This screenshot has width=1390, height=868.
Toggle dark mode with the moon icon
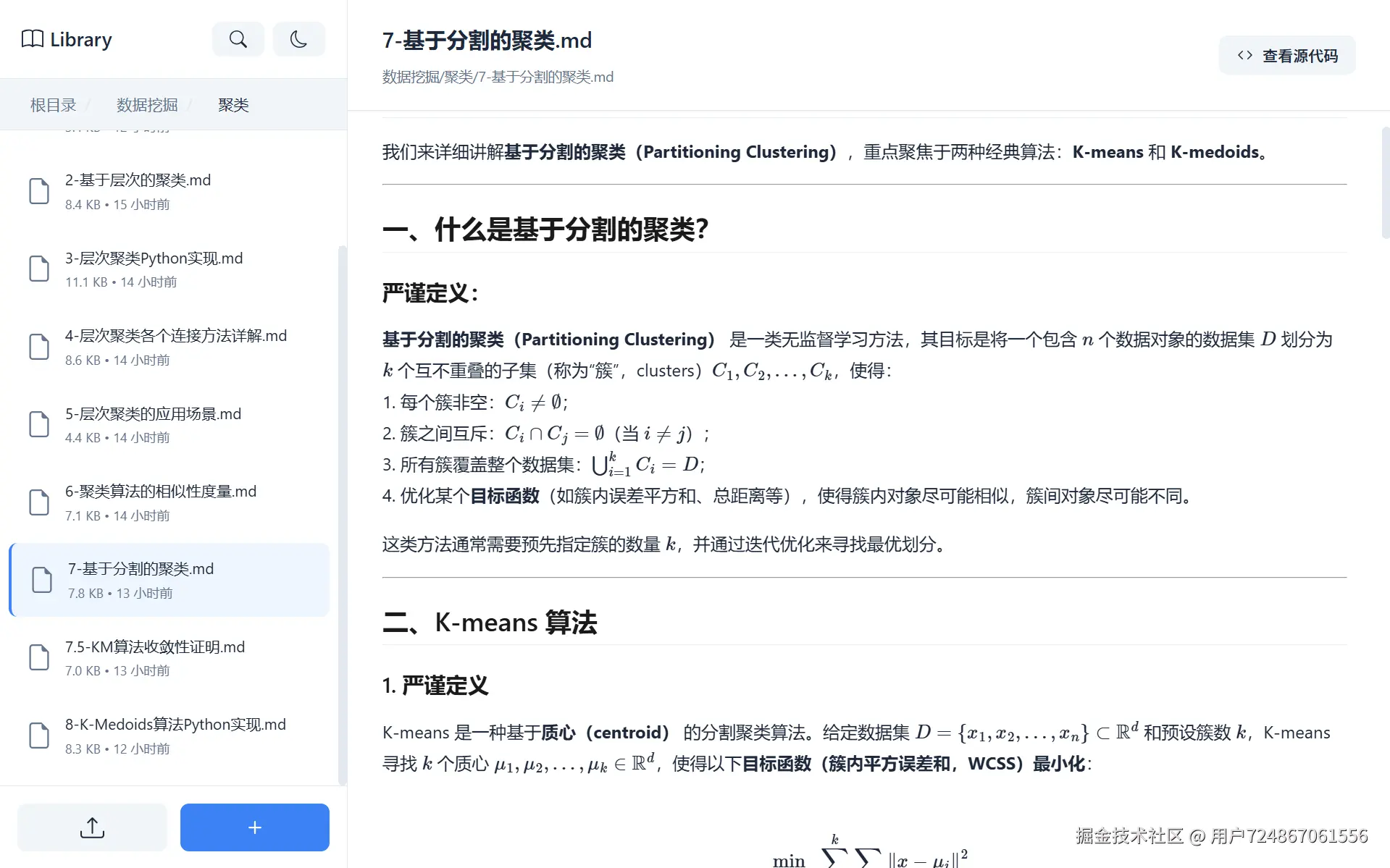pos(298,39)
